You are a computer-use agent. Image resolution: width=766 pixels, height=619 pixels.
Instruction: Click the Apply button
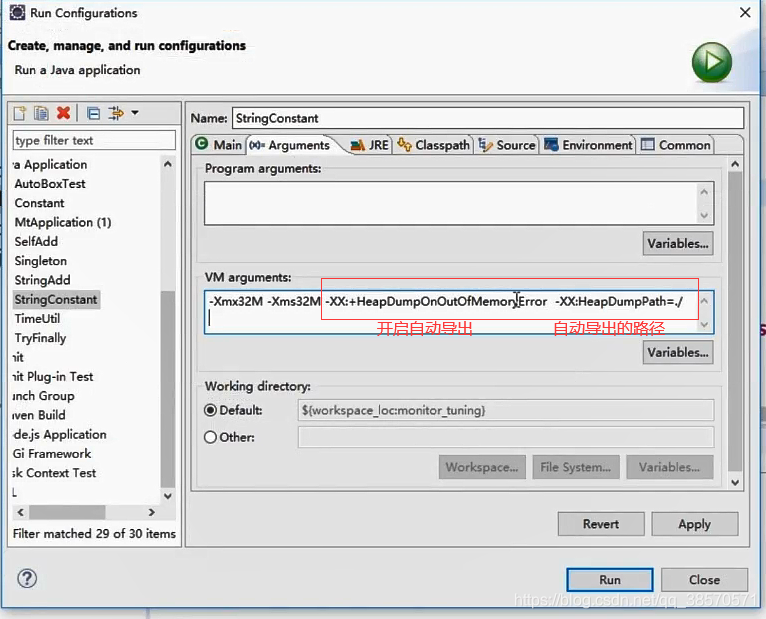[x=694, y=524]
